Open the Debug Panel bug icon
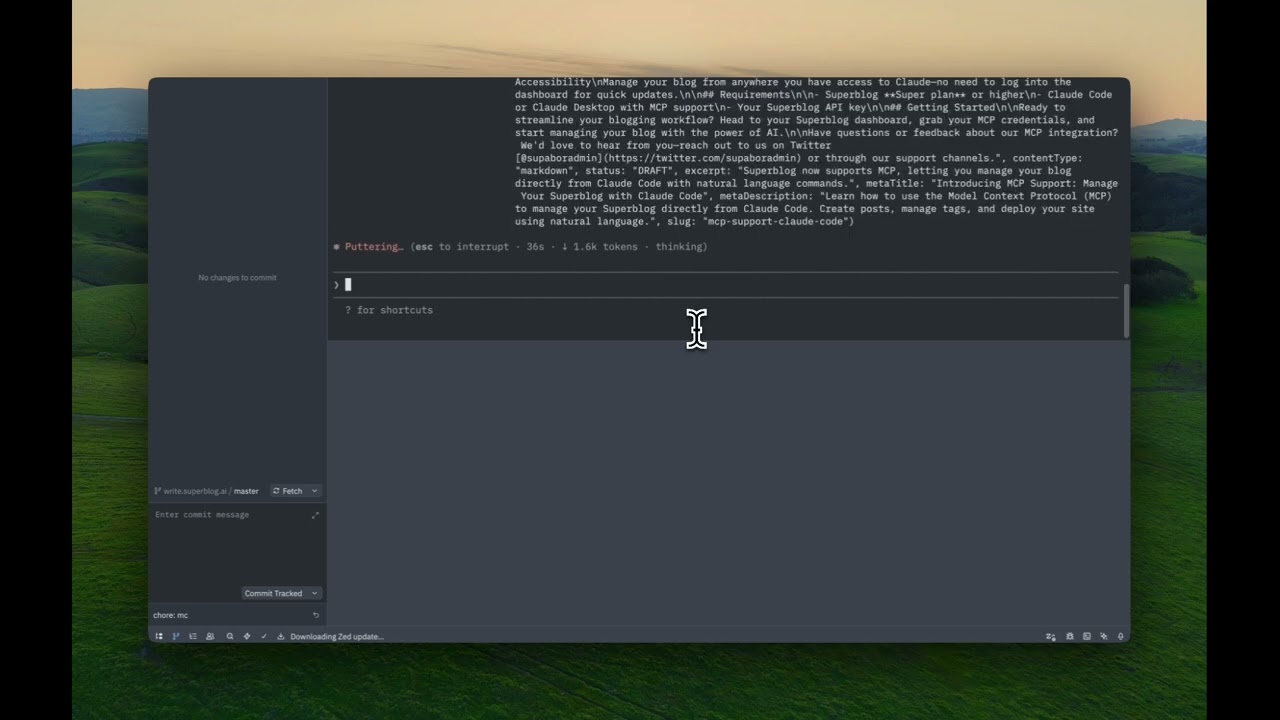The width and height of the screenshot is (1280, 720). pos(1070,636)
